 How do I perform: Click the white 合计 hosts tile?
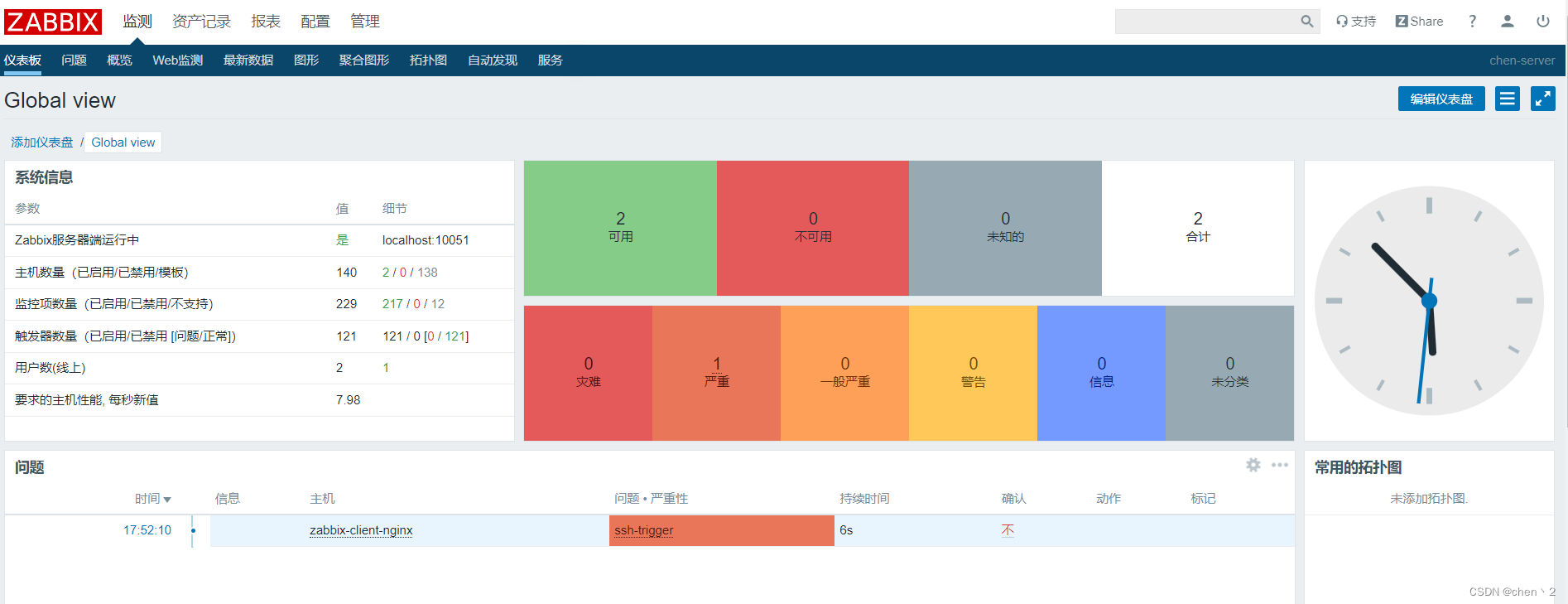[x=1198, y=228]
